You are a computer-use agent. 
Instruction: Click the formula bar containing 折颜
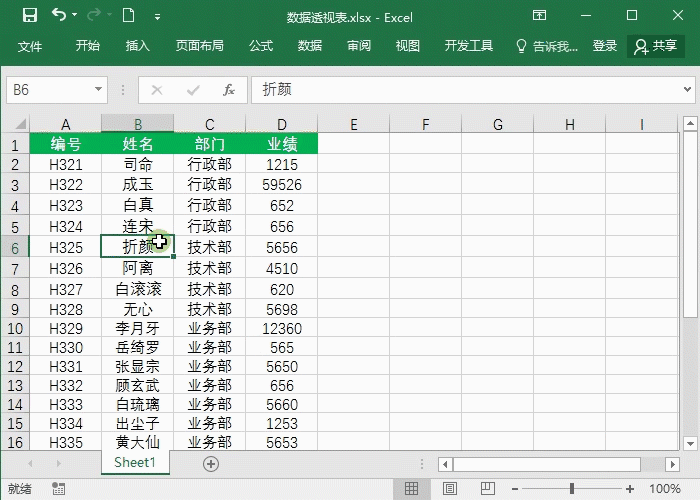point(467,90)
